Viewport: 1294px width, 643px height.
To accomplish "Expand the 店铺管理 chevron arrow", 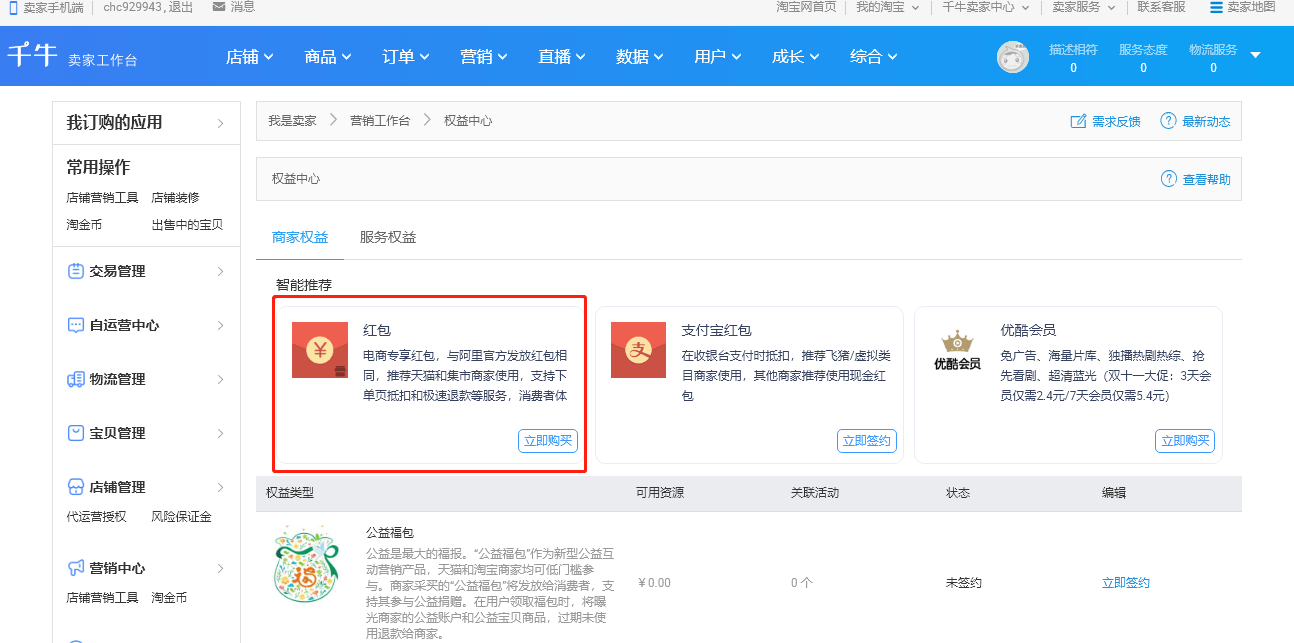I will [220, 487].
